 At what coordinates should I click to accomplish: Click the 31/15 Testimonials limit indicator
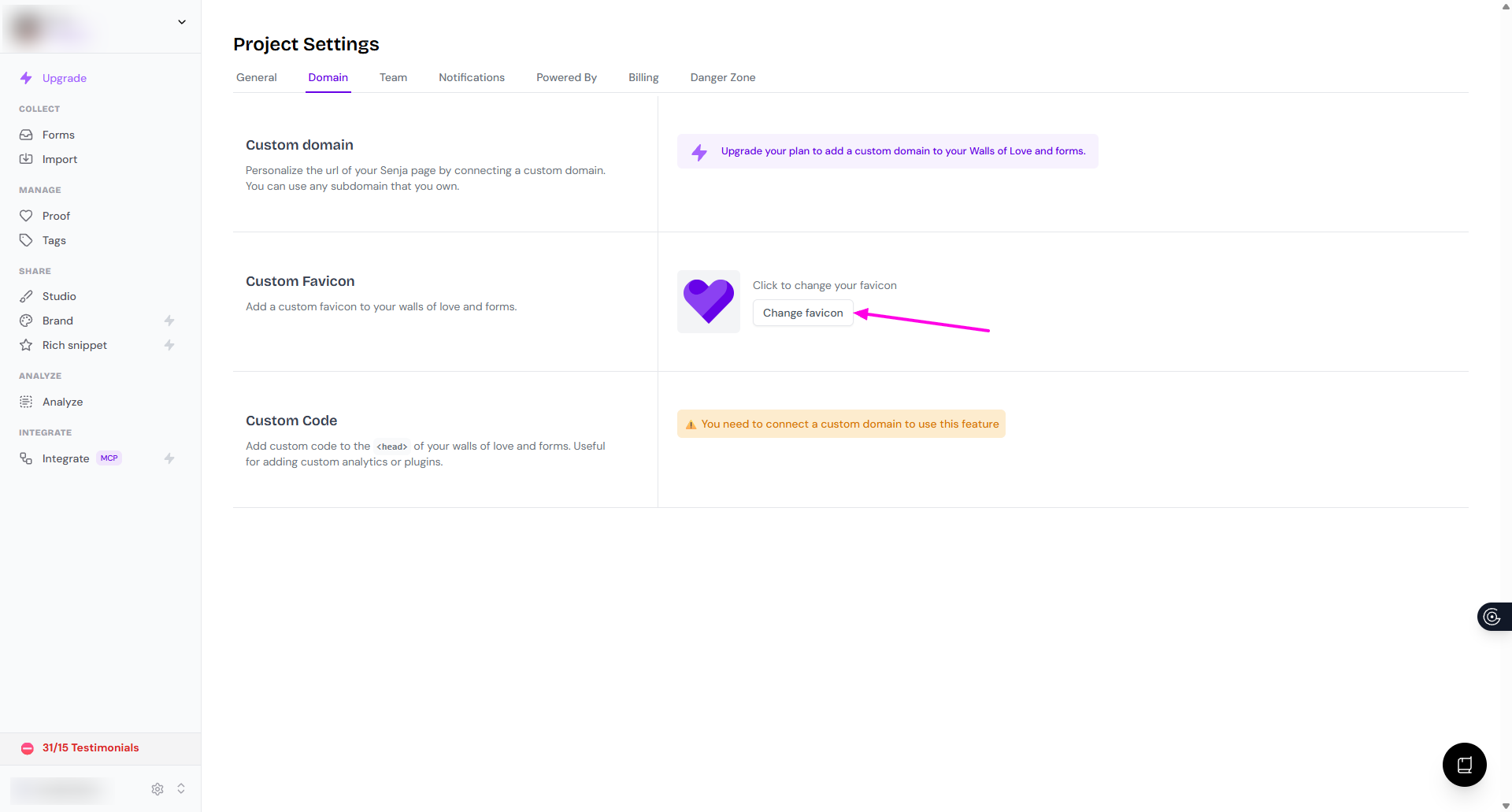[x=90, y=747]
